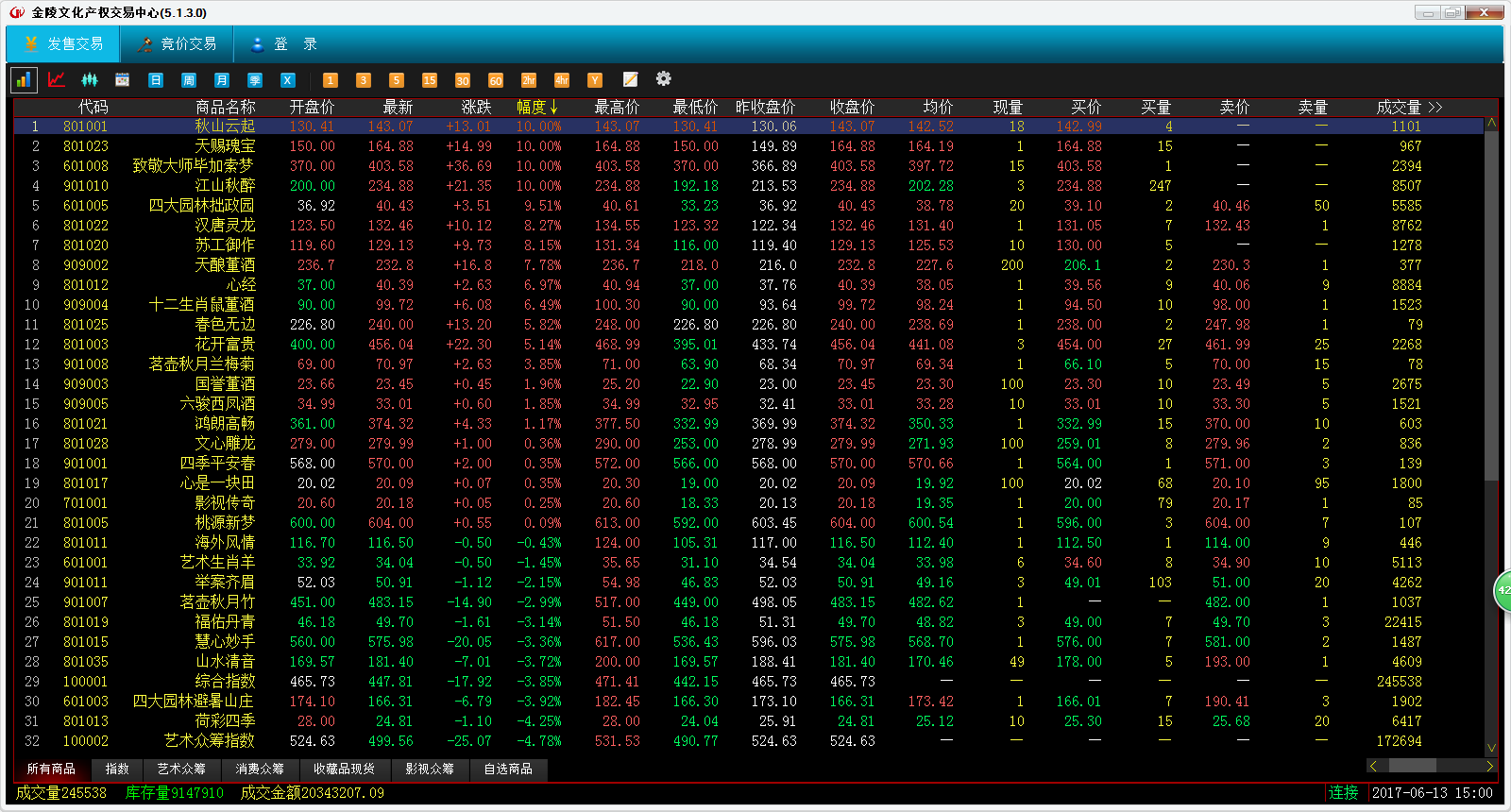This screenshot has height=812, width=1511.
Task: Select the 5-minute period icon
Action: [397, 80]
